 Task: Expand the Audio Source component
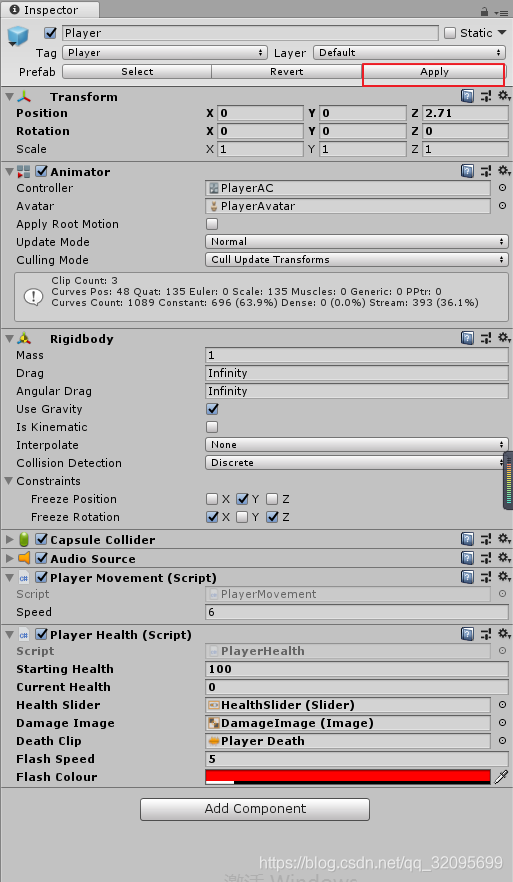[9, 558]
